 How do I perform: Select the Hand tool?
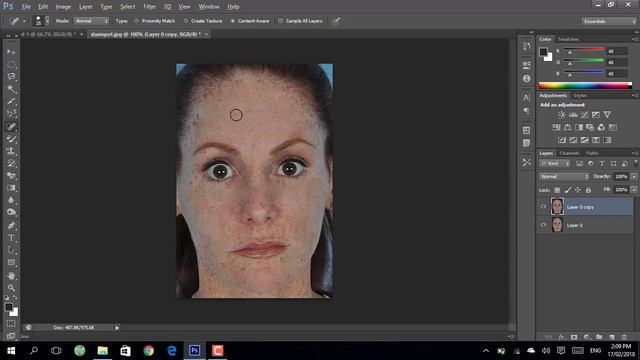click(x=11, y=276)
